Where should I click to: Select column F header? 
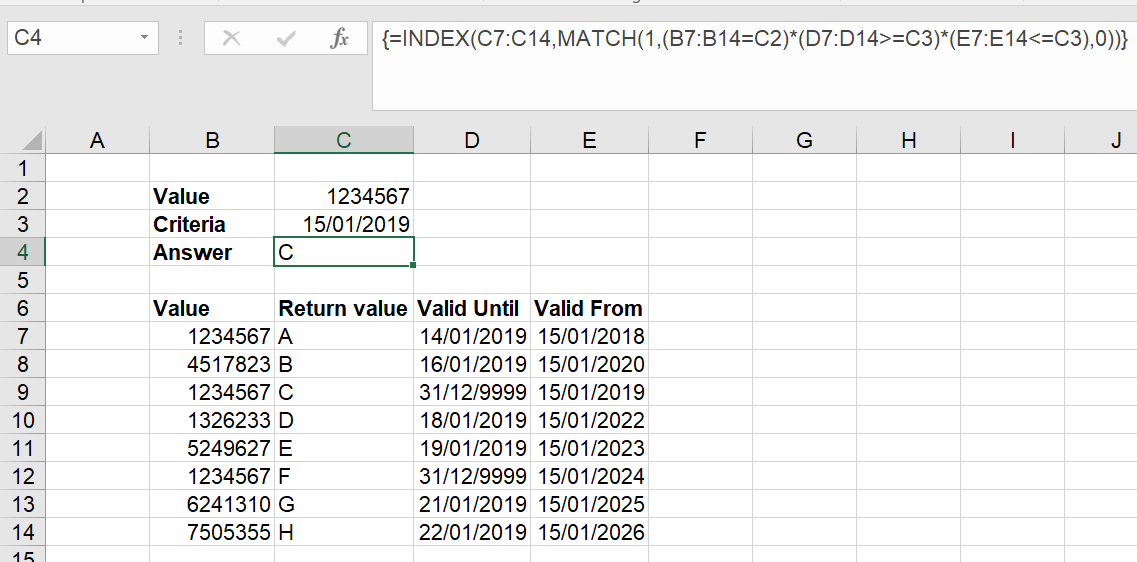700,140
